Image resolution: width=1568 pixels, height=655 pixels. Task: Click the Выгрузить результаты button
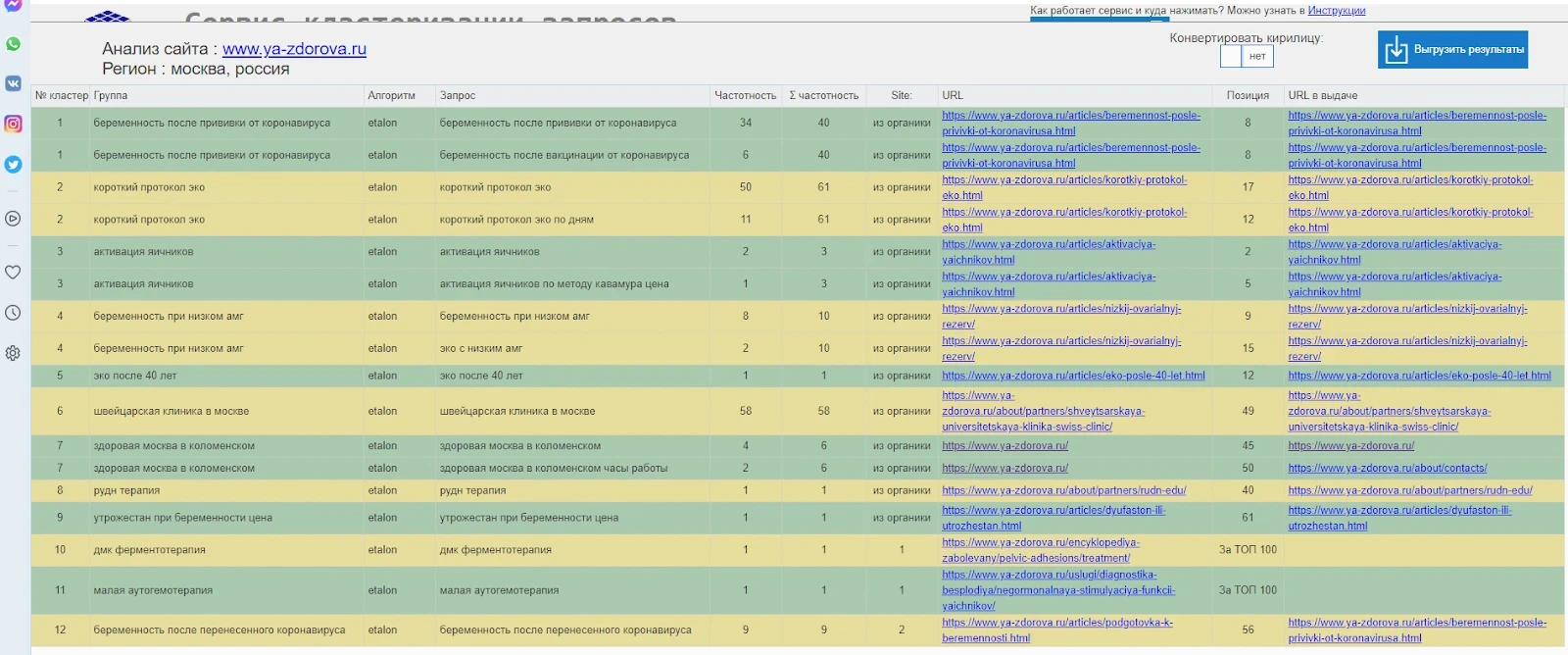coord(1452,49)
